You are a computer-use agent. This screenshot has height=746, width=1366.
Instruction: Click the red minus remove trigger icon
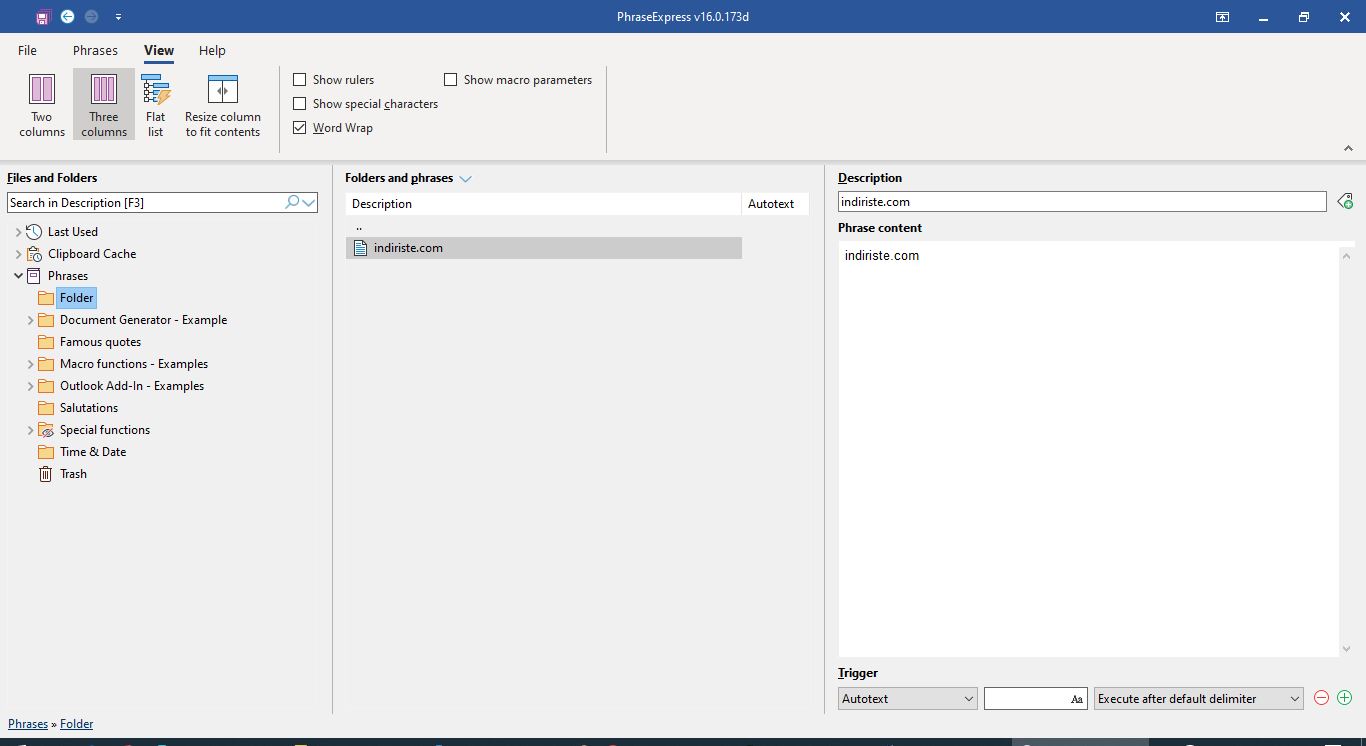[x=1321, y=698]
